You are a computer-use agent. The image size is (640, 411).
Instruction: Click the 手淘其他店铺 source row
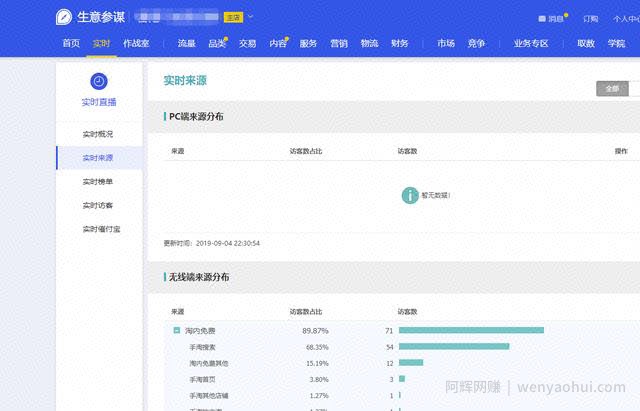tap(209, 395)
